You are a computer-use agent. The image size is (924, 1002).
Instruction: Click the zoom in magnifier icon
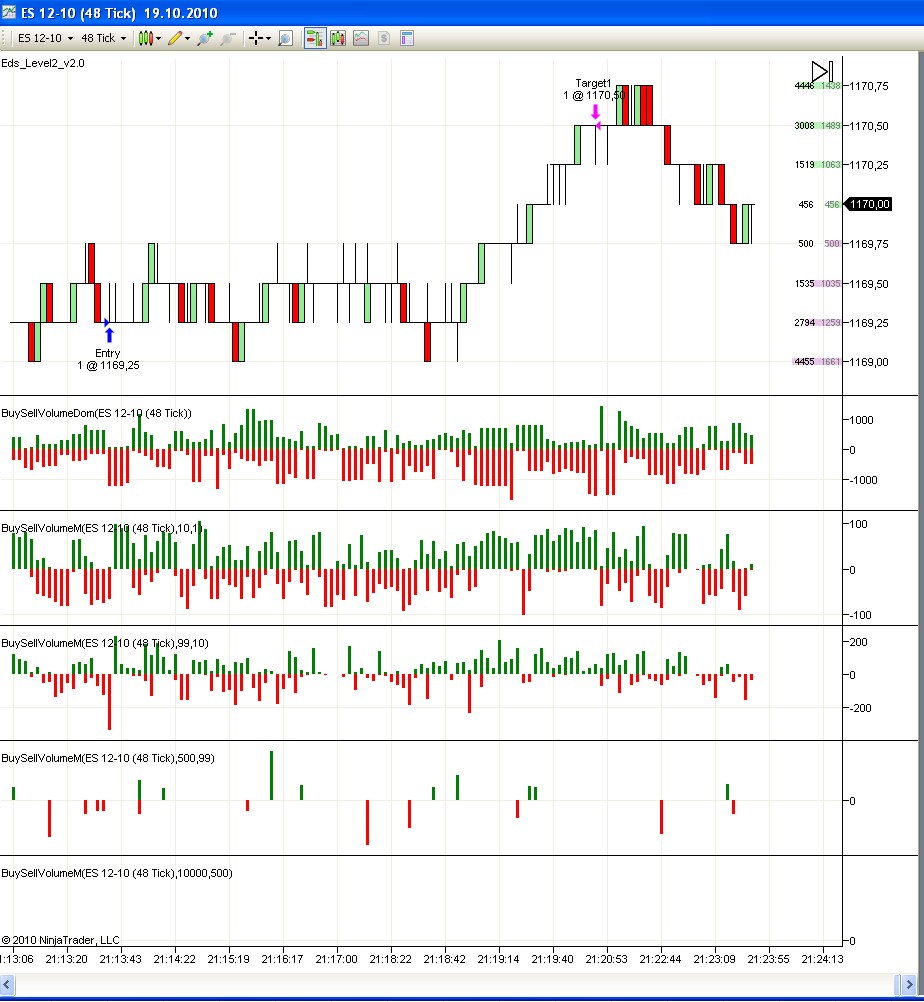205,39
